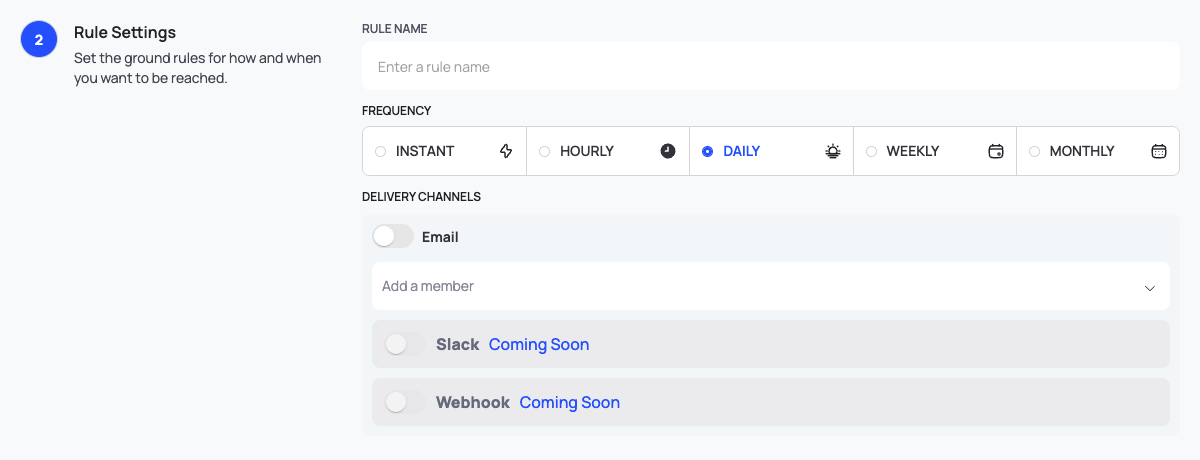Image resolution: width=1200 pixels, height=460 pixels.
Task: Click the Slack label text
Action: pyautogui.click(x=458, y=344)
